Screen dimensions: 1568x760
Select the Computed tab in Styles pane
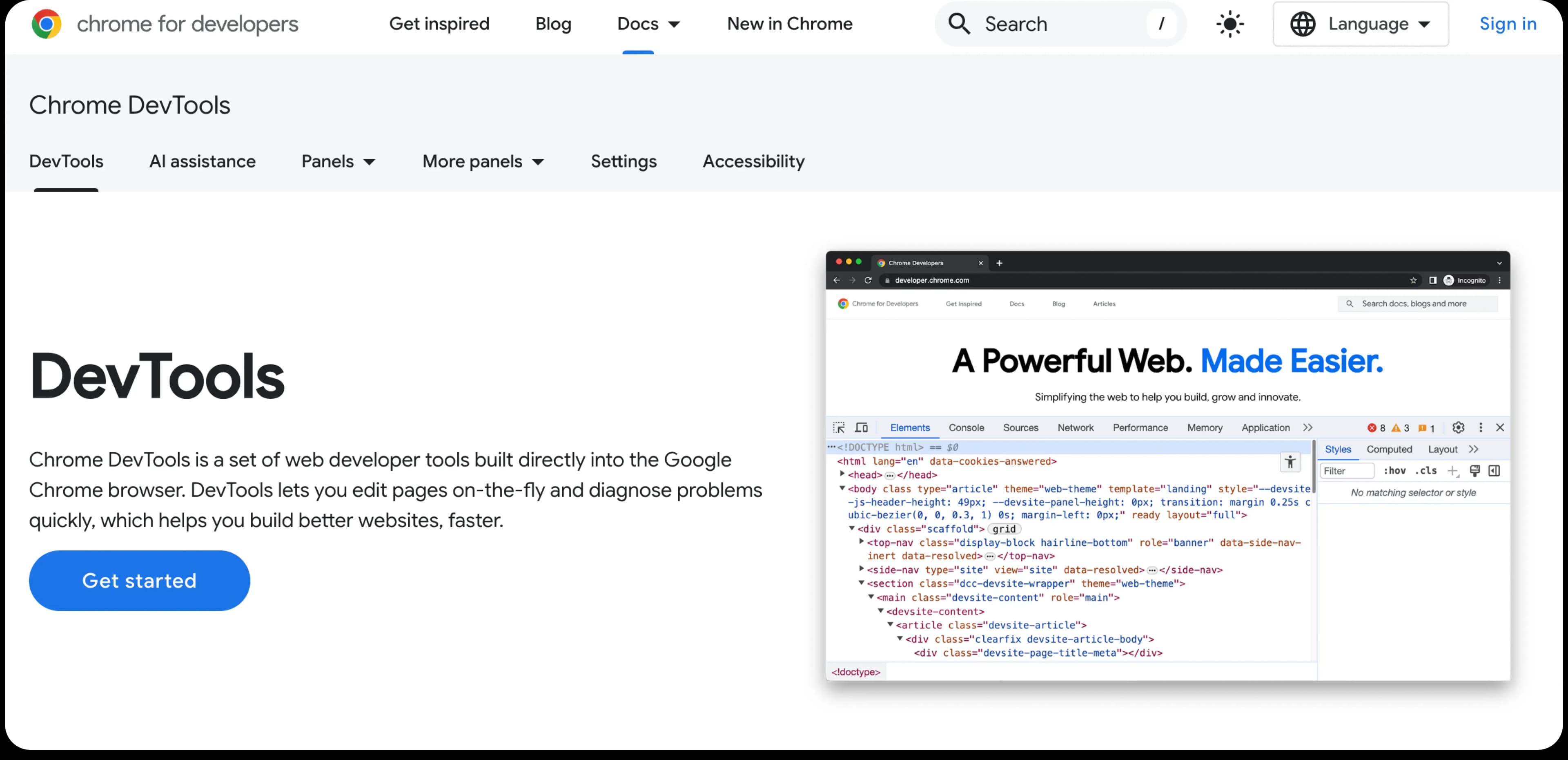click(1390, 449)
